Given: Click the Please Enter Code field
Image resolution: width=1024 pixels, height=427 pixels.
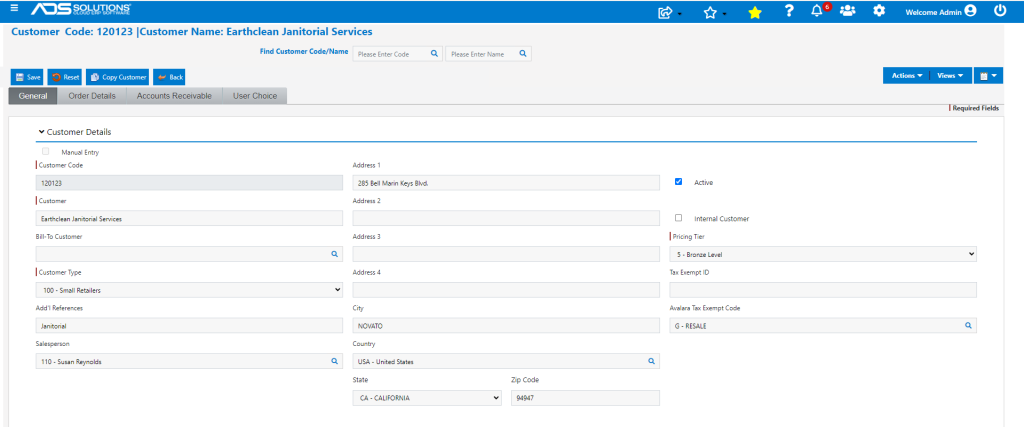Looking at the screenshot, I should [x=398, y=54].
